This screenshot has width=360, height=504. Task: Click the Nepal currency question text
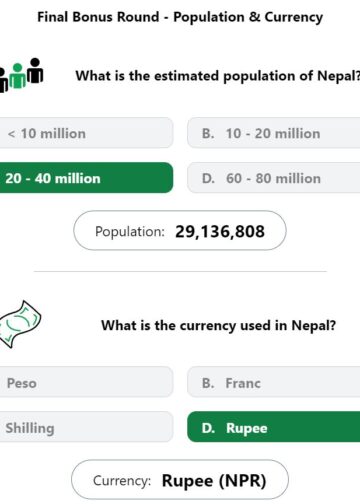click(218, 325)
